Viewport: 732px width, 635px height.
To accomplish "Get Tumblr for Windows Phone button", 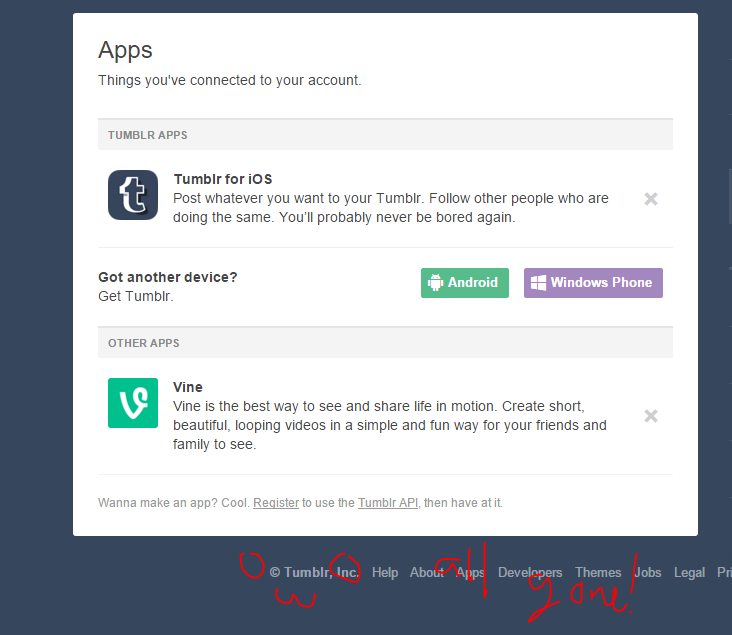I will point(593,283).
